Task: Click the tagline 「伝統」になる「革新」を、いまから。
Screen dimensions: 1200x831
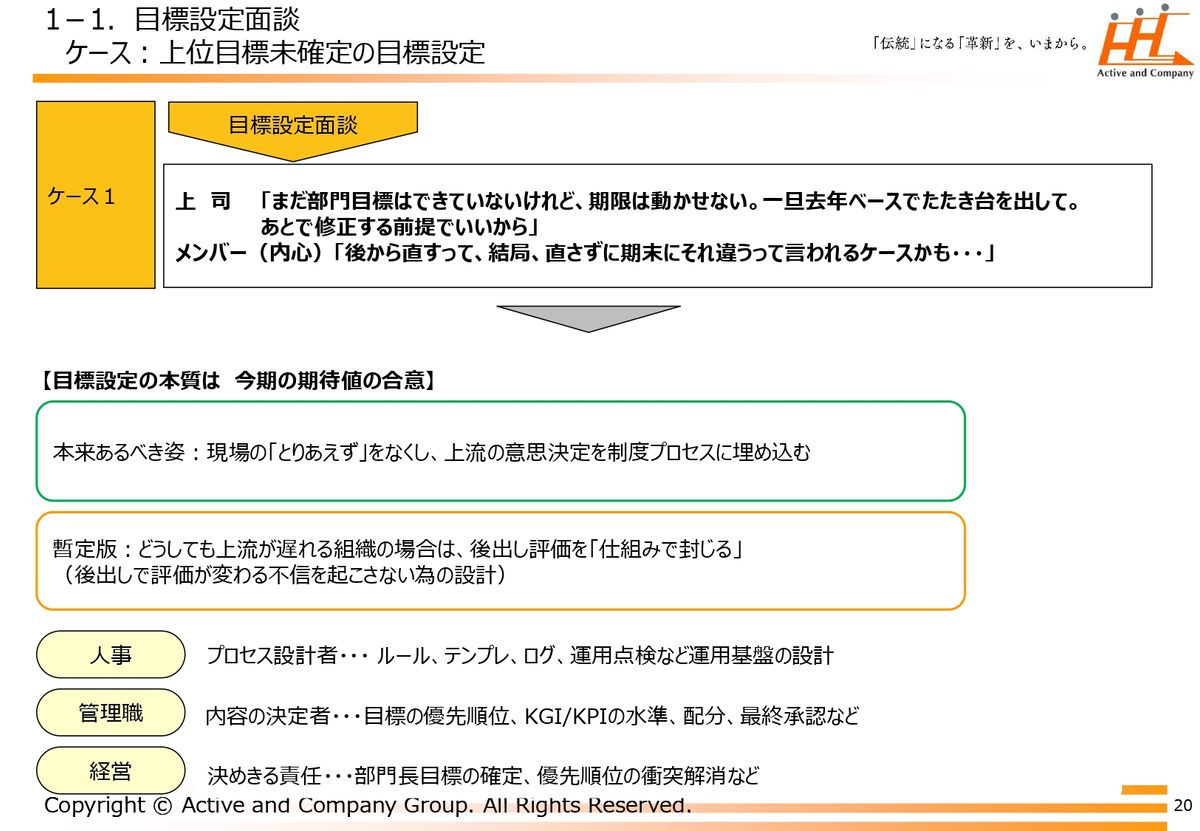Action: [980, 44]
